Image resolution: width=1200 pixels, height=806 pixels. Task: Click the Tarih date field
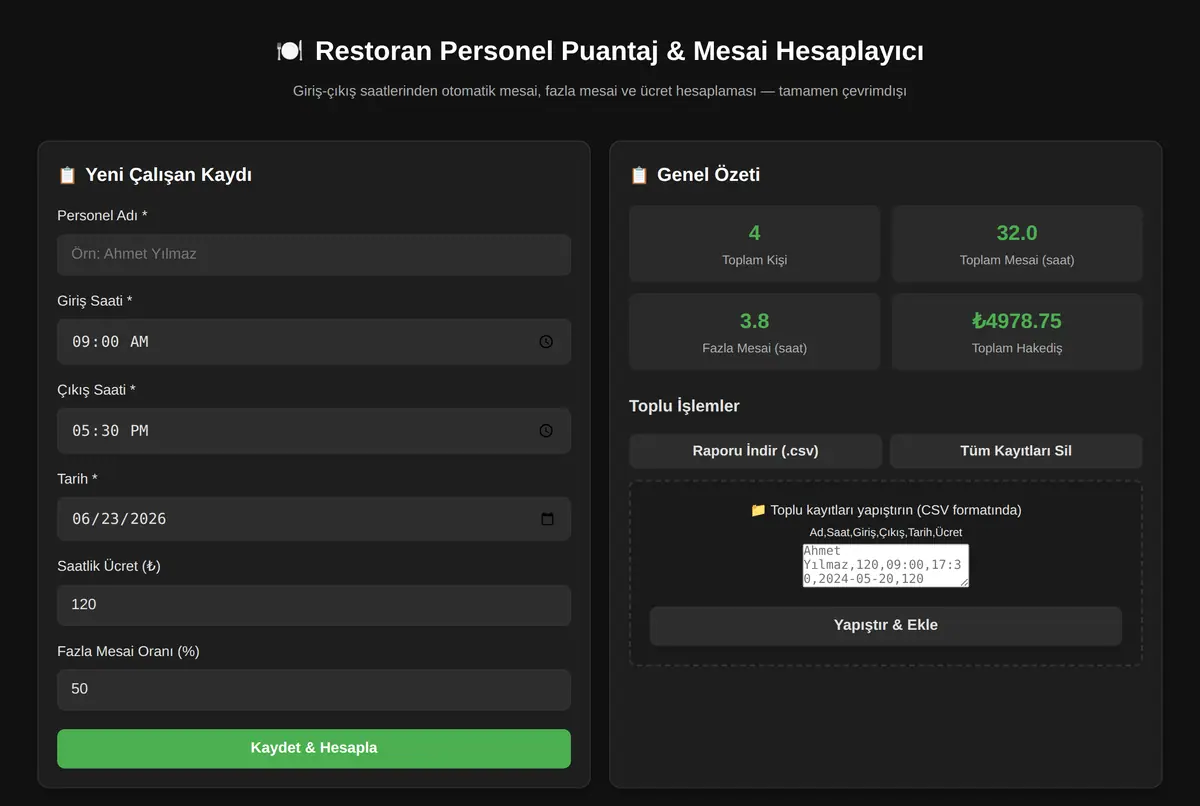tap(314, 519)
